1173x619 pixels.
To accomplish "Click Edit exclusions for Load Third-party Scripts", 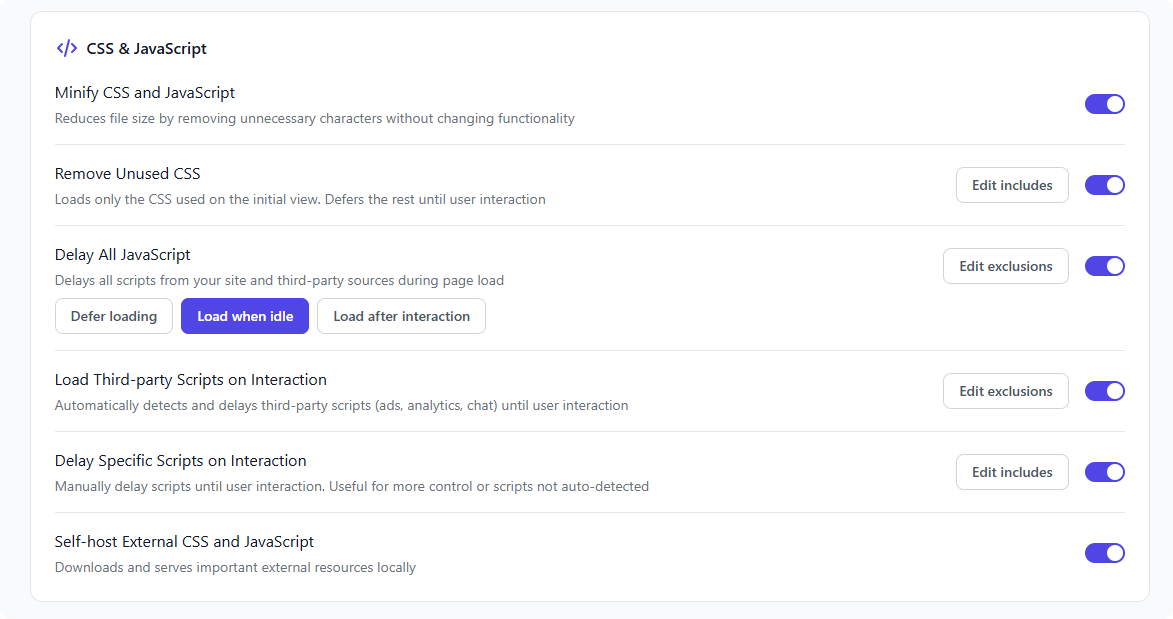I will 1005,391.
